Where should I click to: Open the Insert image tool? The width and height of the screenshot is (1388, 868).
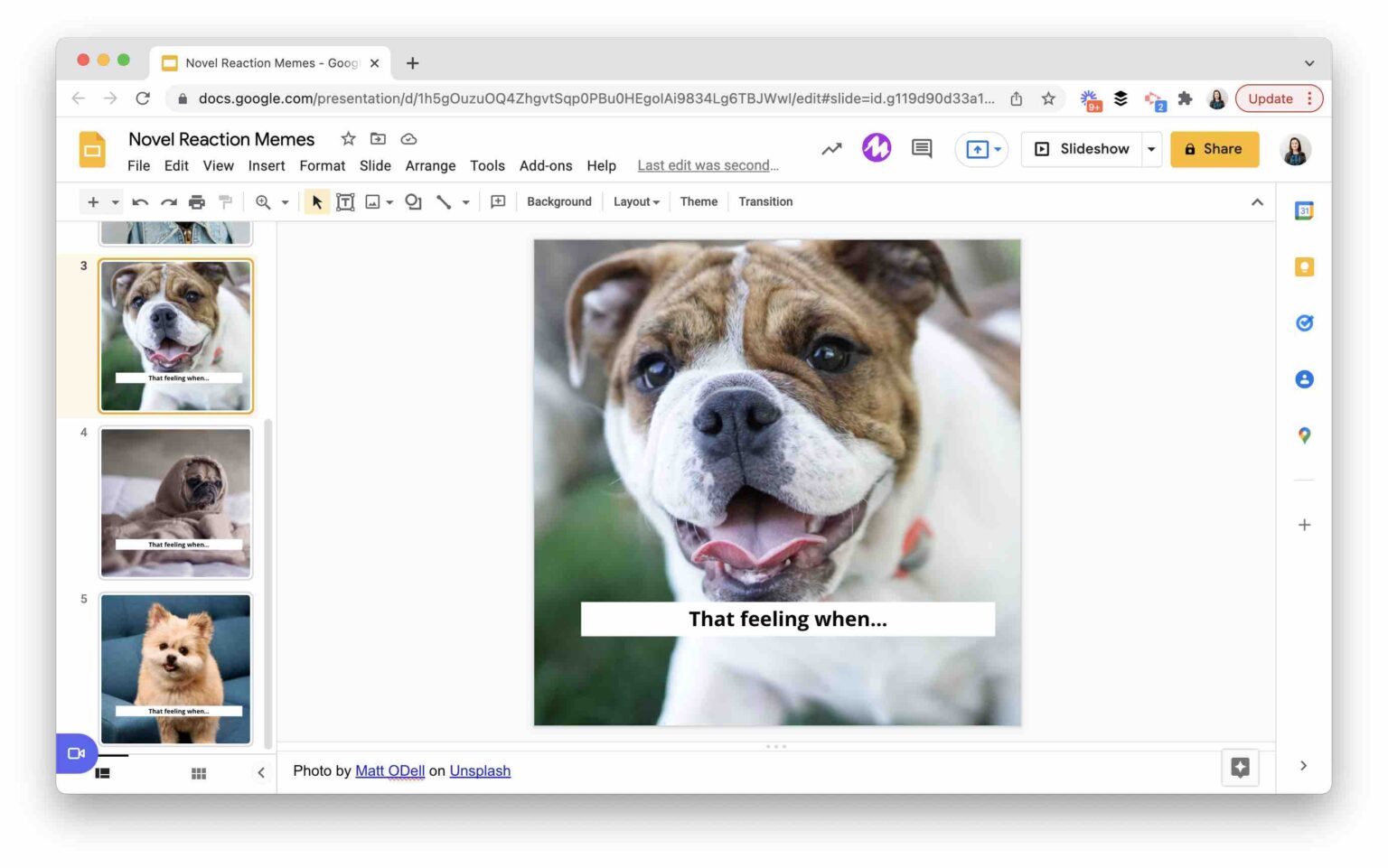374,201
